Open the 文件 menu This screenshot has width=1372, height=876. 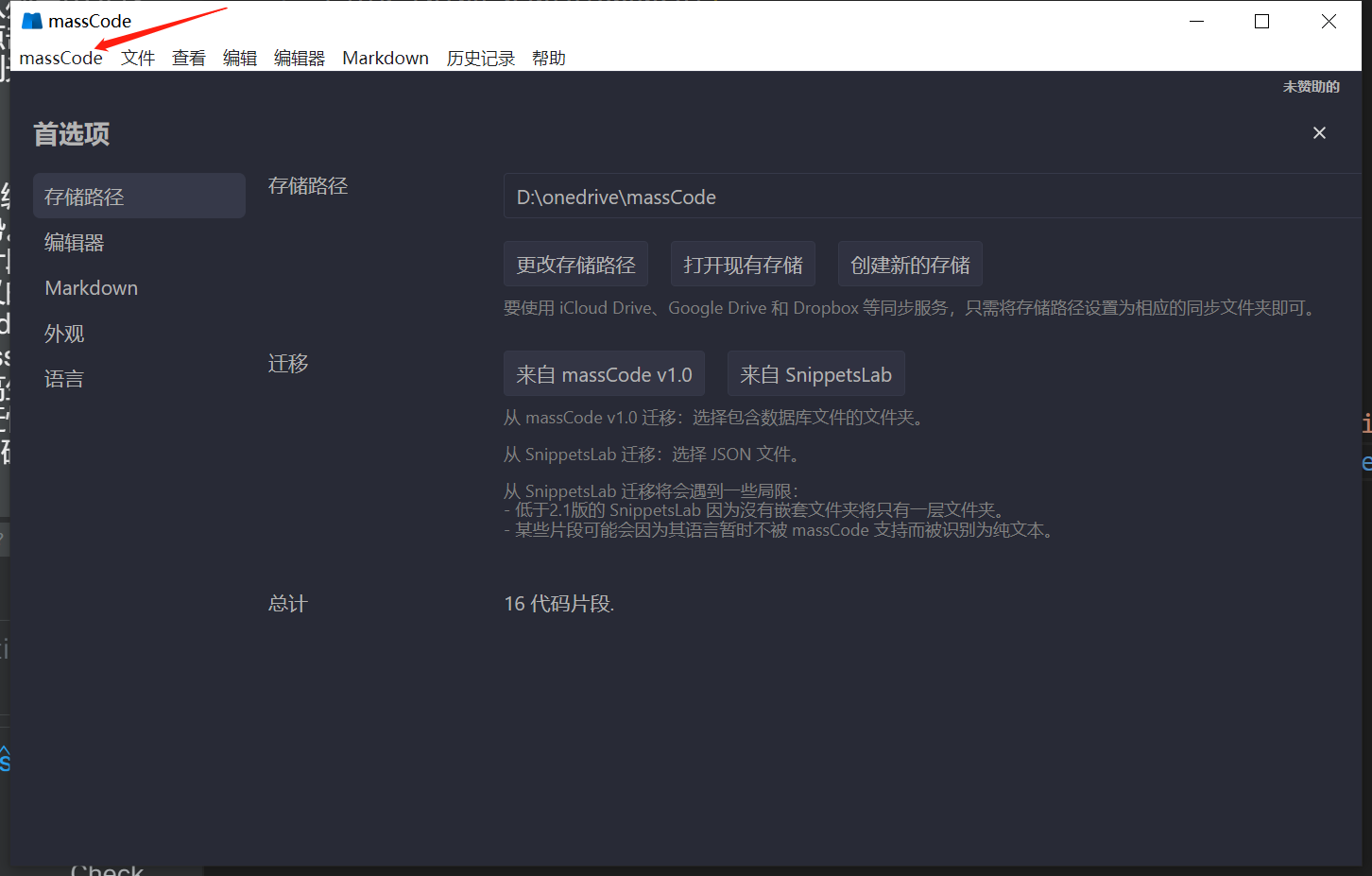138,58
